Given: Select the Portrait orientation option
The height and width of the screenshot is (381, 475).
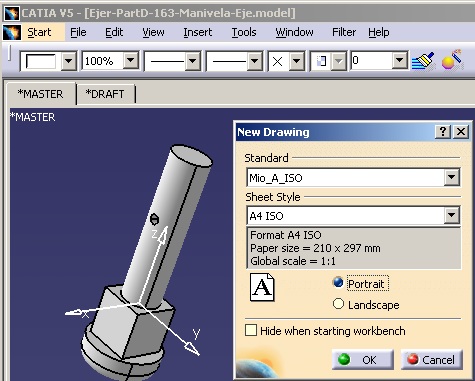Looking at the screenshot, I should coord(338,283).
